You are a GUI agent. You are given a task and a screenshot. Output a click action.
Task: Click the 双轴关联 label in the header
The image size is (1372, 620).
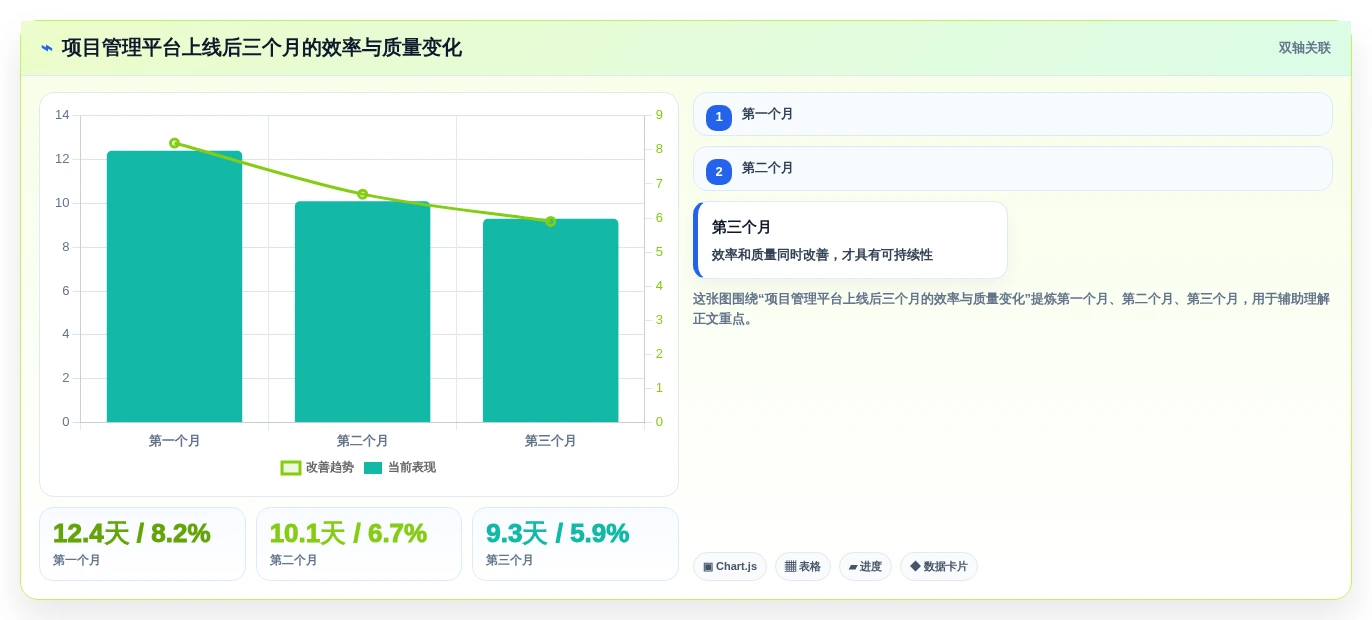[x=1304, y=48]
